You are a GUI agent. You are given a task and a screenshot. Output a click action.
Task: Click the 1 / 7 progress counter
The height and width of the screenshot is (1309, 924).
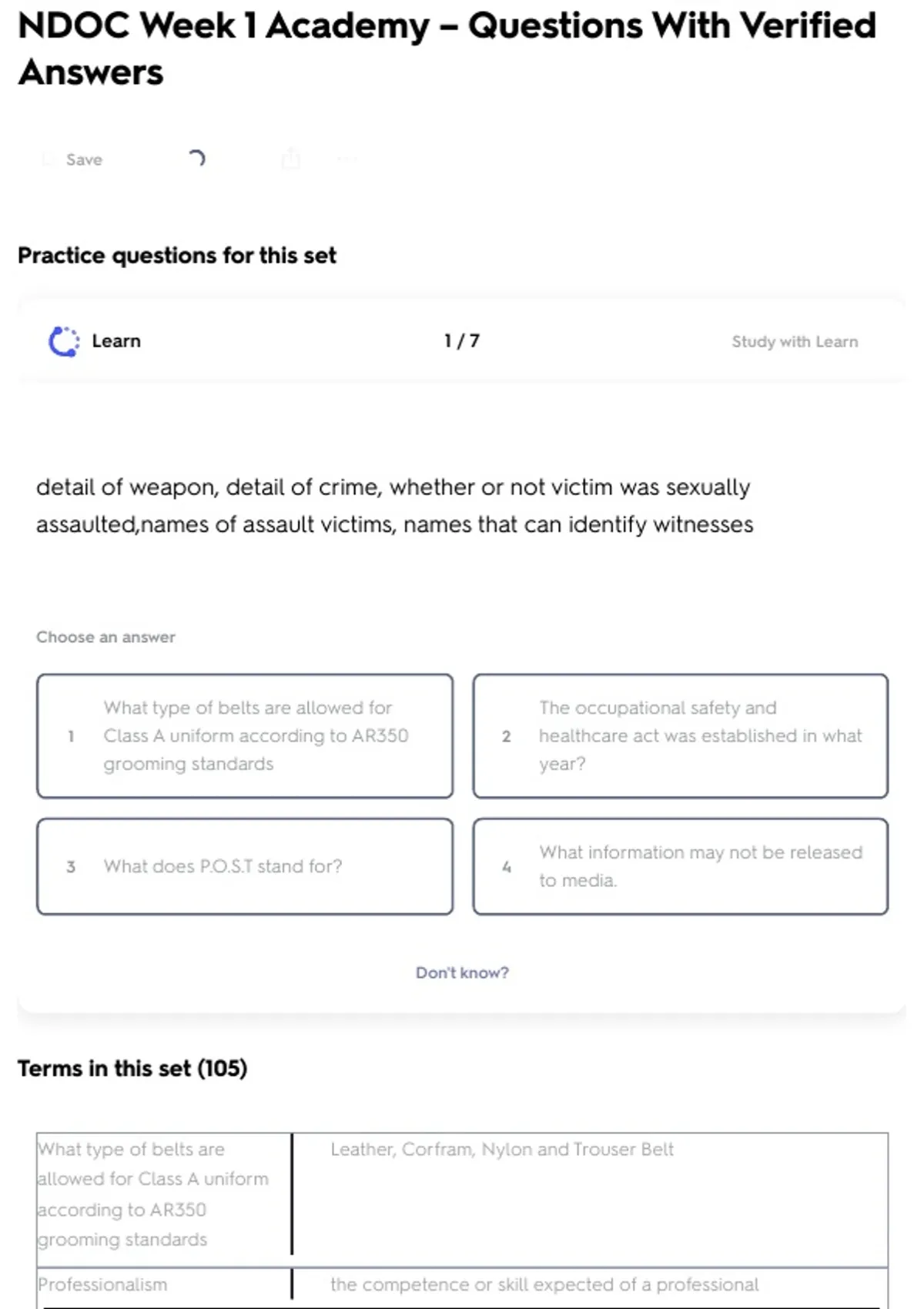pos(461,341)
